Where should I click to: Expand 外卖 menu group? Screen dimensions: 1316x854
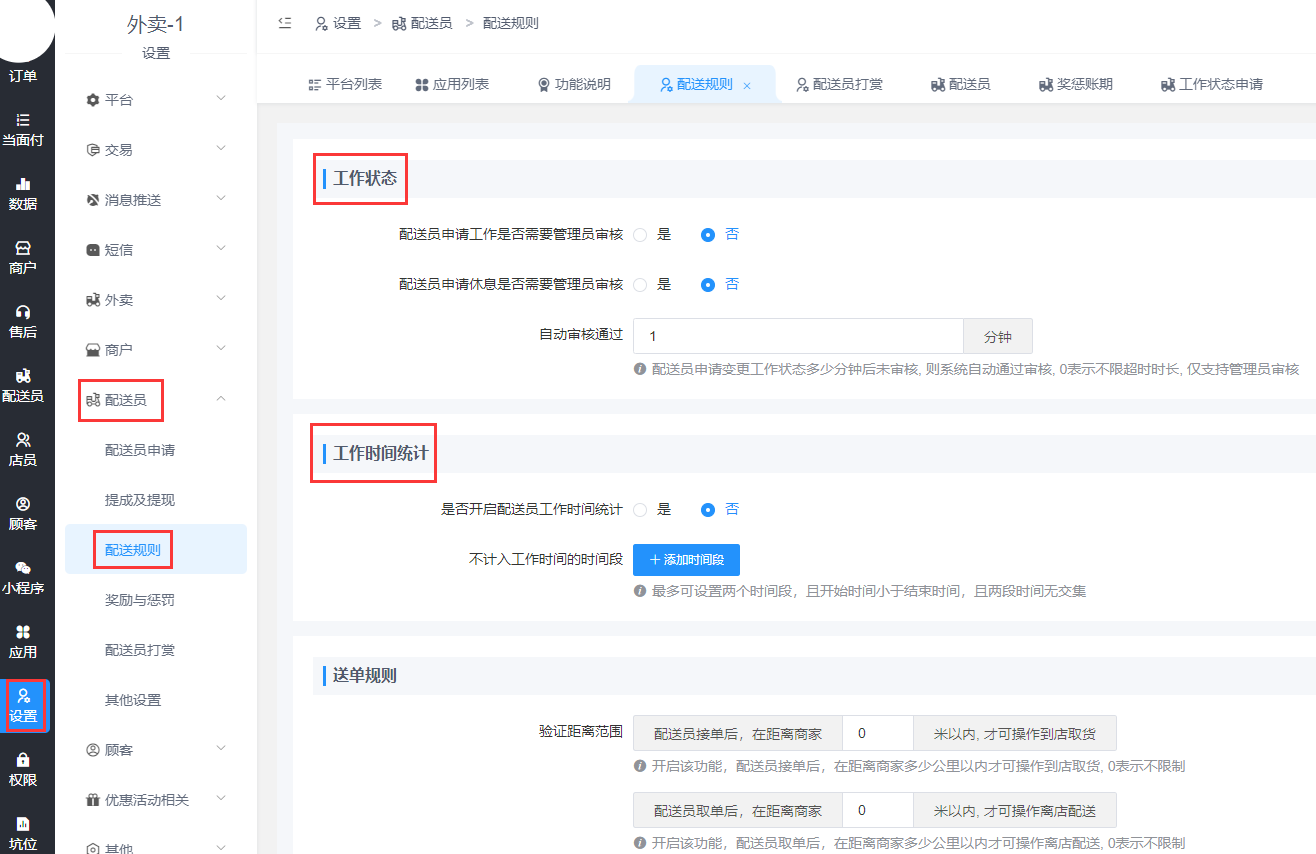tap(156, 299)
